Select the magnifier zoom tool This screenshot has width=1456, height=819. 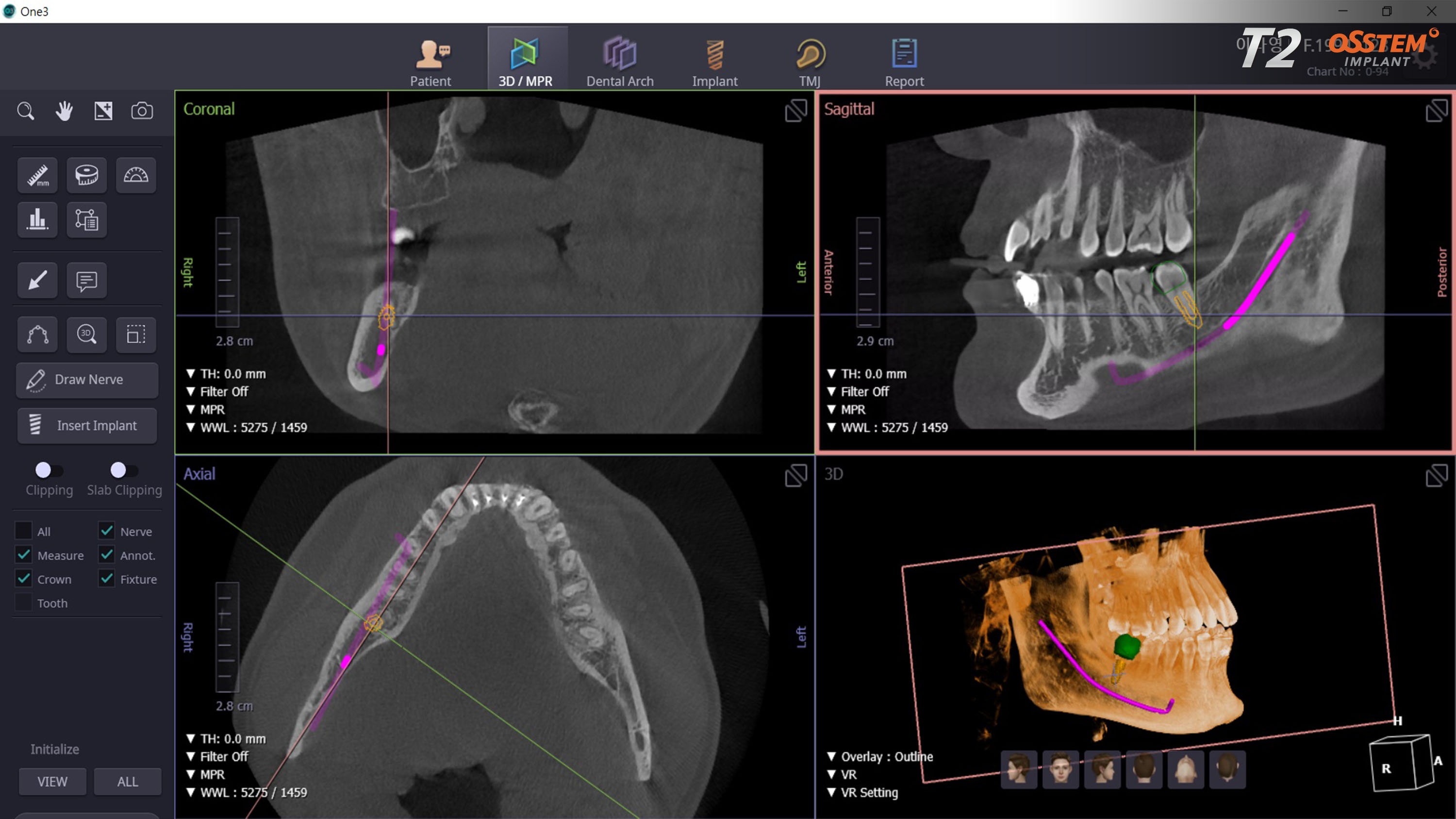(x=26, y=111)
